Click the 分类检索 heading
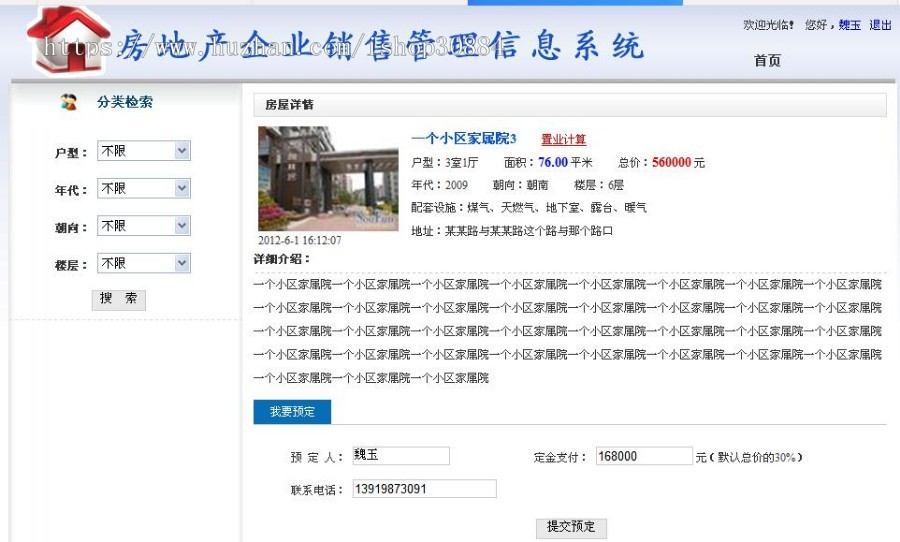The image size is (900, 542). [x=125, y=102]
